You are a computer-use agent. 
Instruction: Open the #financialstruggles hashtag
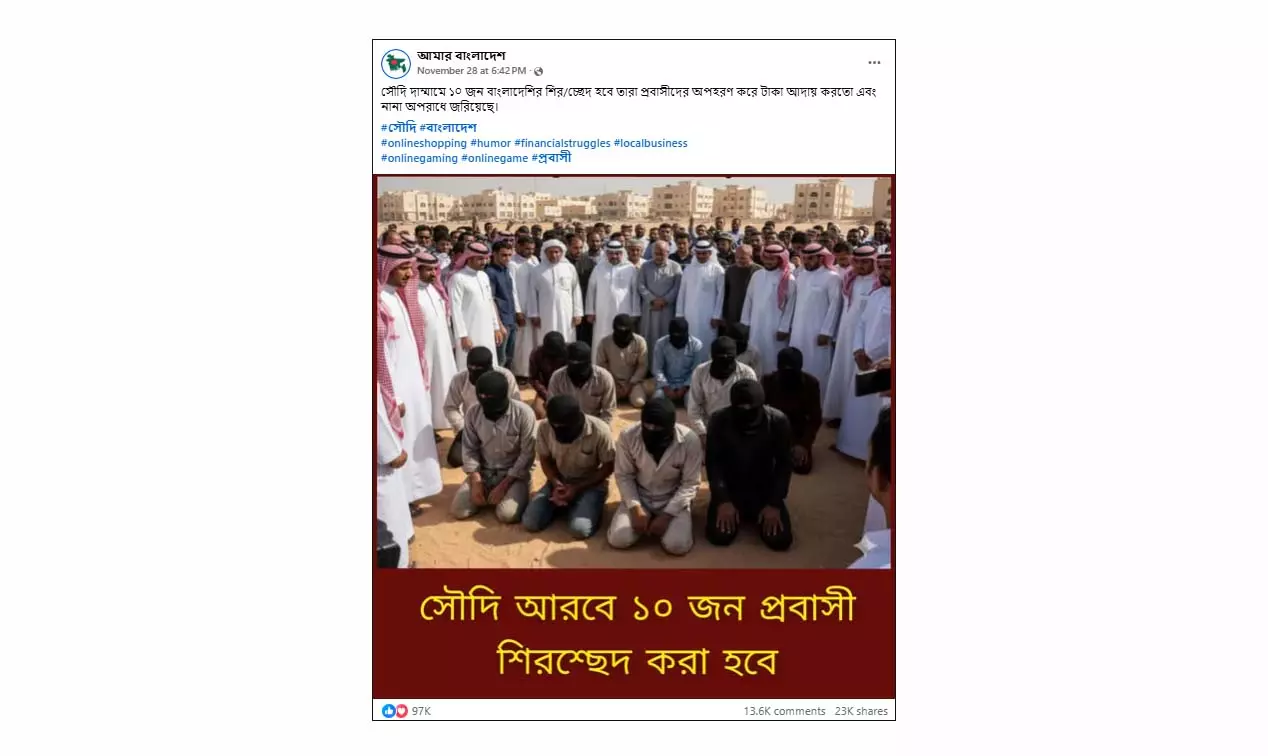coord(562,143)
